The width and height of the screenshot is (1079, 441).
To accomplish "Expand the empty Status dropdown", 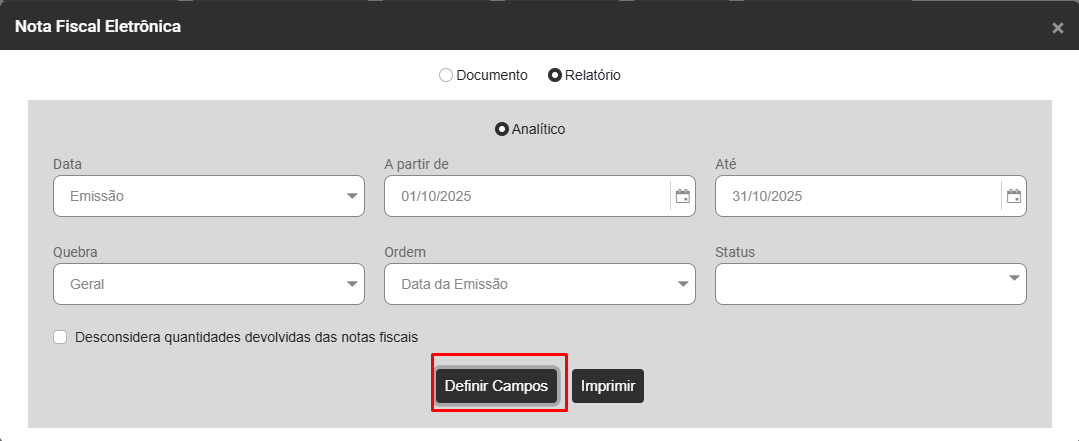I will (x=870, y=284).
